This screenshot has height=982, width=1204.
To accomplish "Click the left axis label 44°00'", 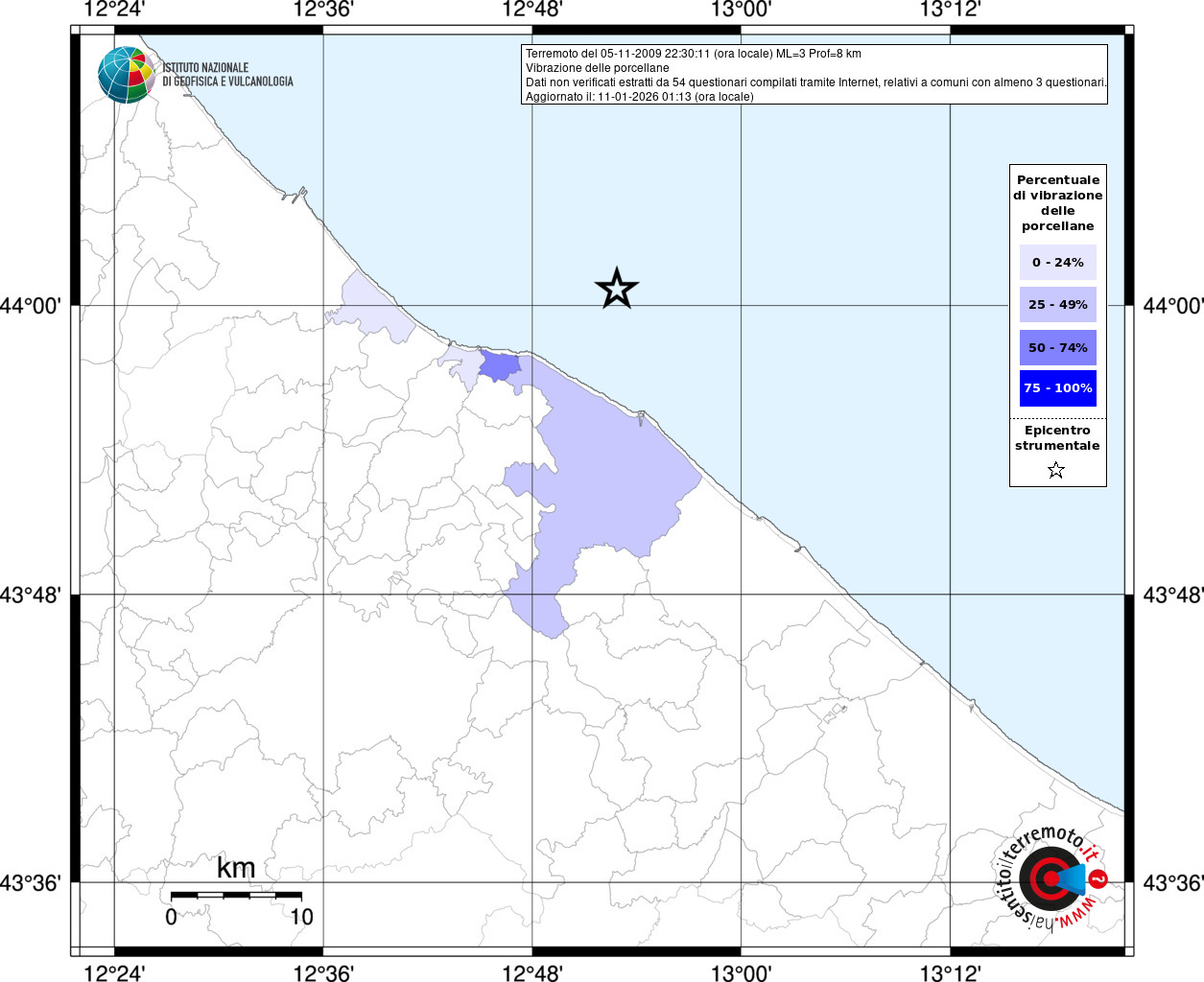I will click(x=31, y=306).
